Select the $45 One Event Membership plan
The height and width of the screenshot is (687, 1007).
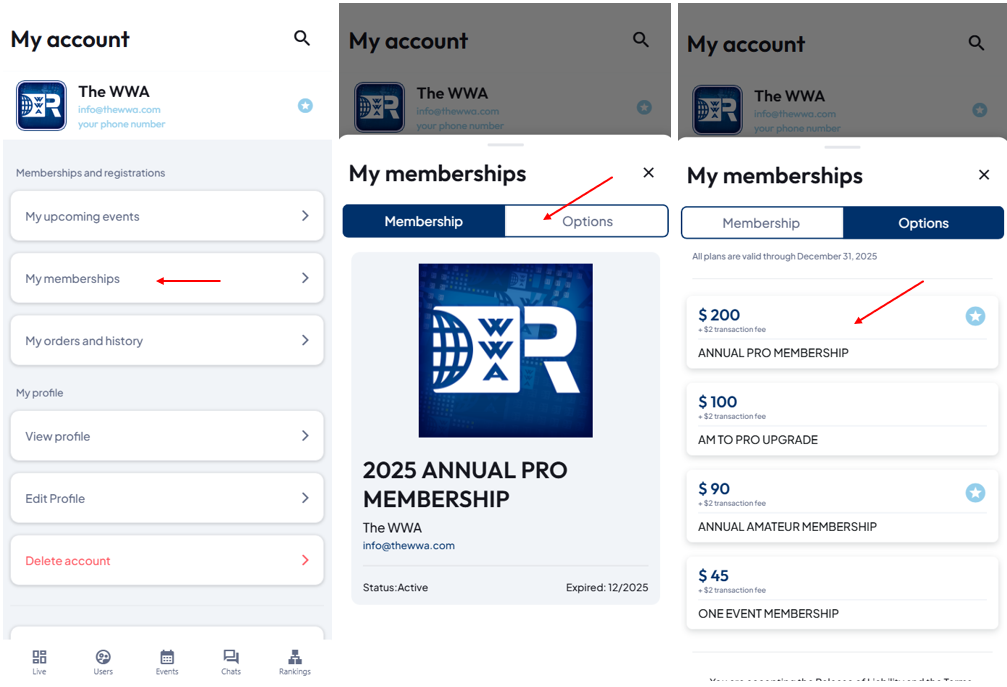click(842, 593)
